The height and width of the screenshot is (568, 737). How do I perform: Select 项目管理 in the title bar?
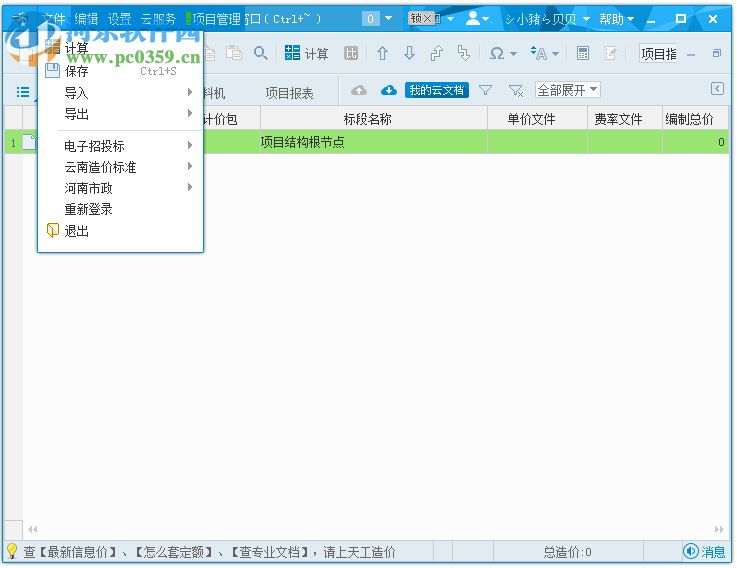tap(217, 19)
